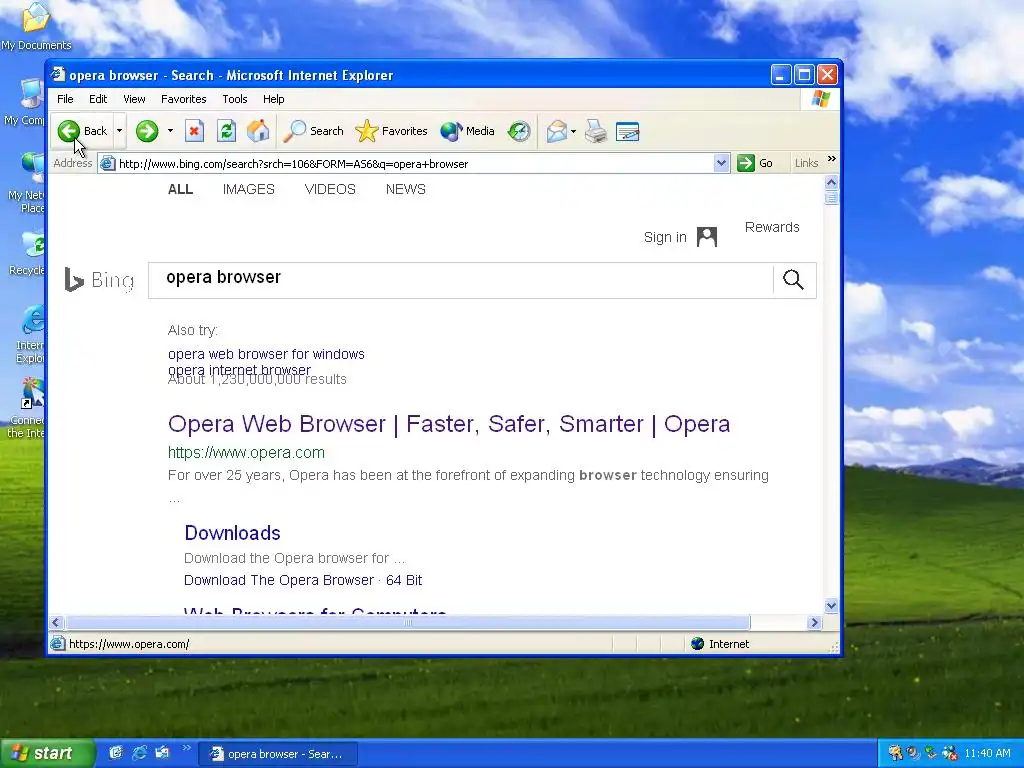The height and width of the screenshot is (768, 1024).
Task: Click the IE page icon in title bar
Action: click(x=58, y=74)
